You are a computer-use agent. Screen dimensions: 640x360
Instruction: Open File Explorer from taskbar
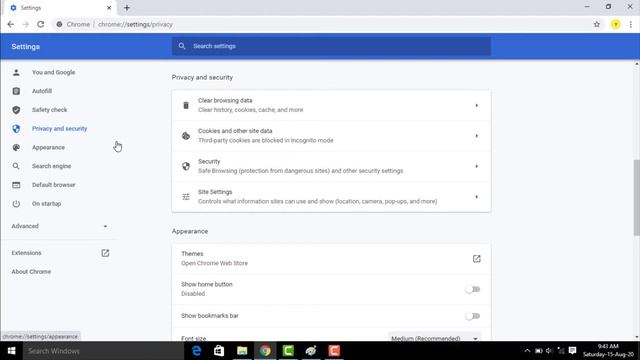click(x=242, y=351)
